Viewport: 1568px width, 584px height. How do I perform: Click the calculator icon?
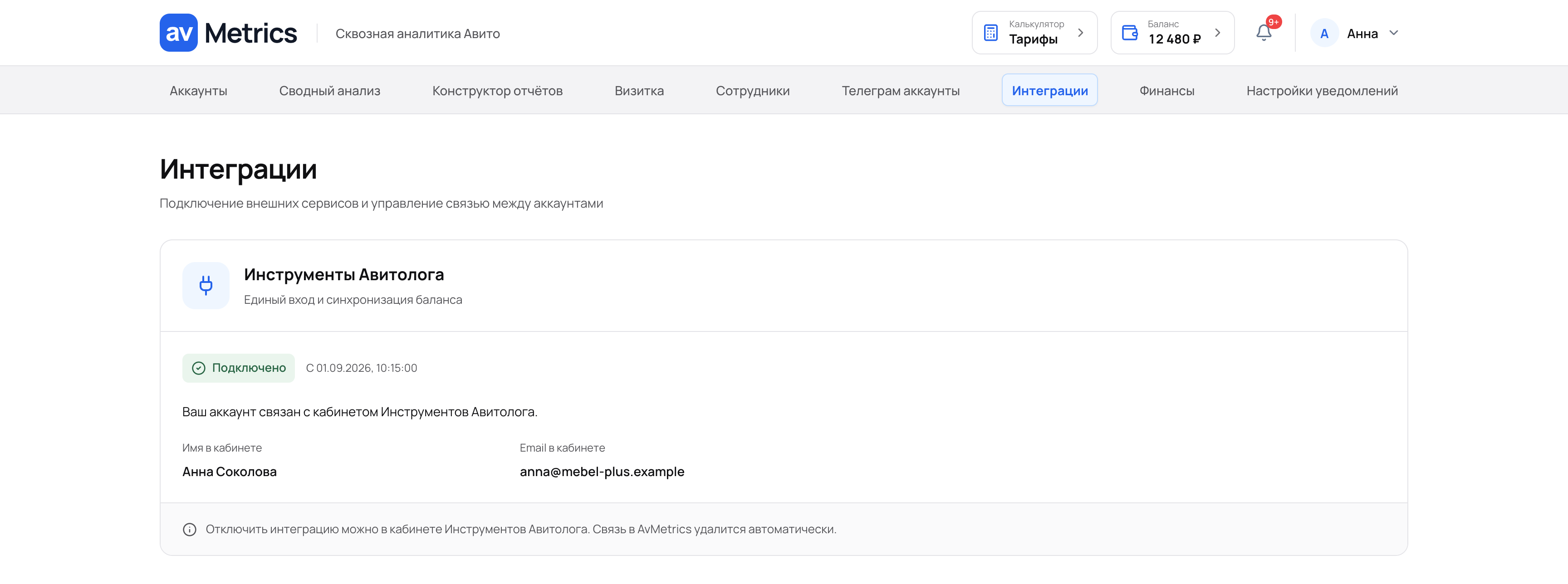tap(990, 33)
